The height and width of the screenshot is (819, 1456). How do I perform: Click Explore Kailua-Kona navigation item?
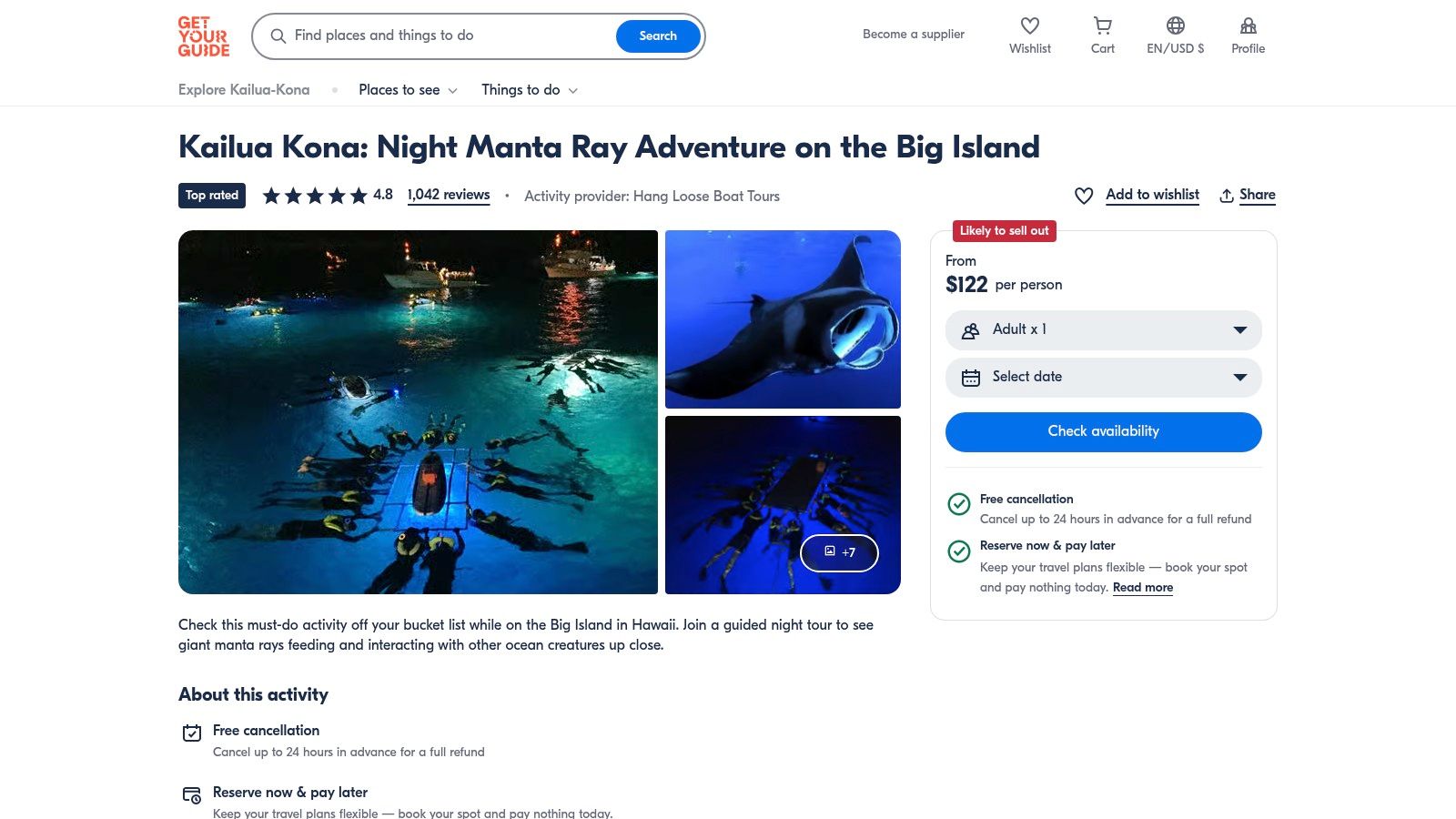244,90
